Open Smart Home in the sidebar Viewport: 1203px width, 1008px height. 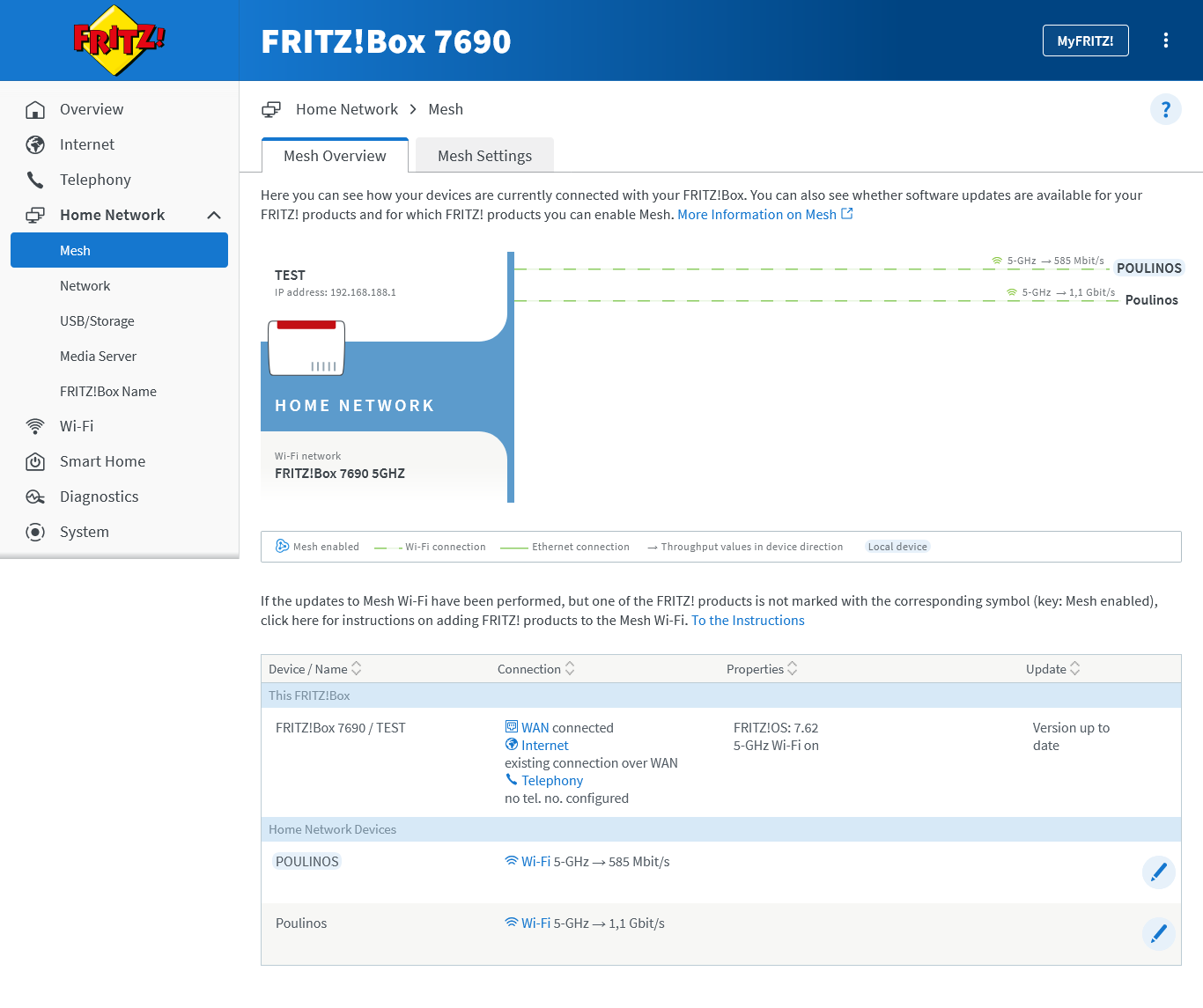pyautogui.click(x=102, y=461)
